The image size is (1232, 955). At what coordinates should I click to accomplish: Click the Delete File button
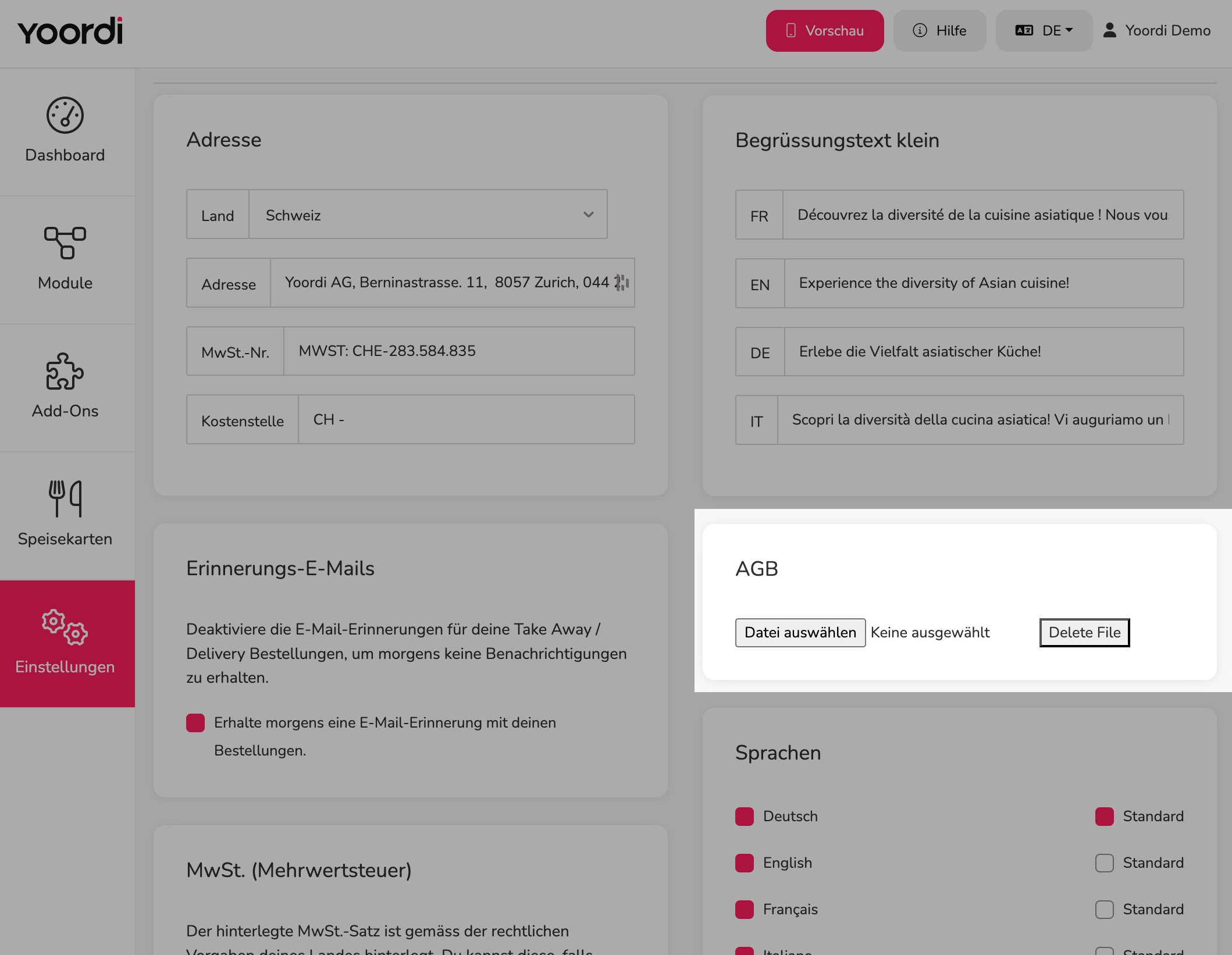(1084, 633)
